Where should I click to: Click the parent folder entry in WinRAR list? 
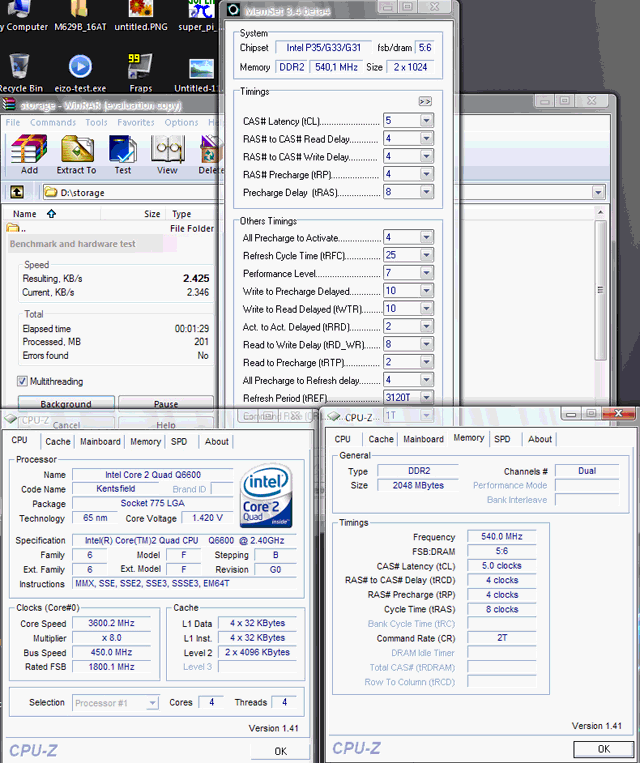point(17,228)
